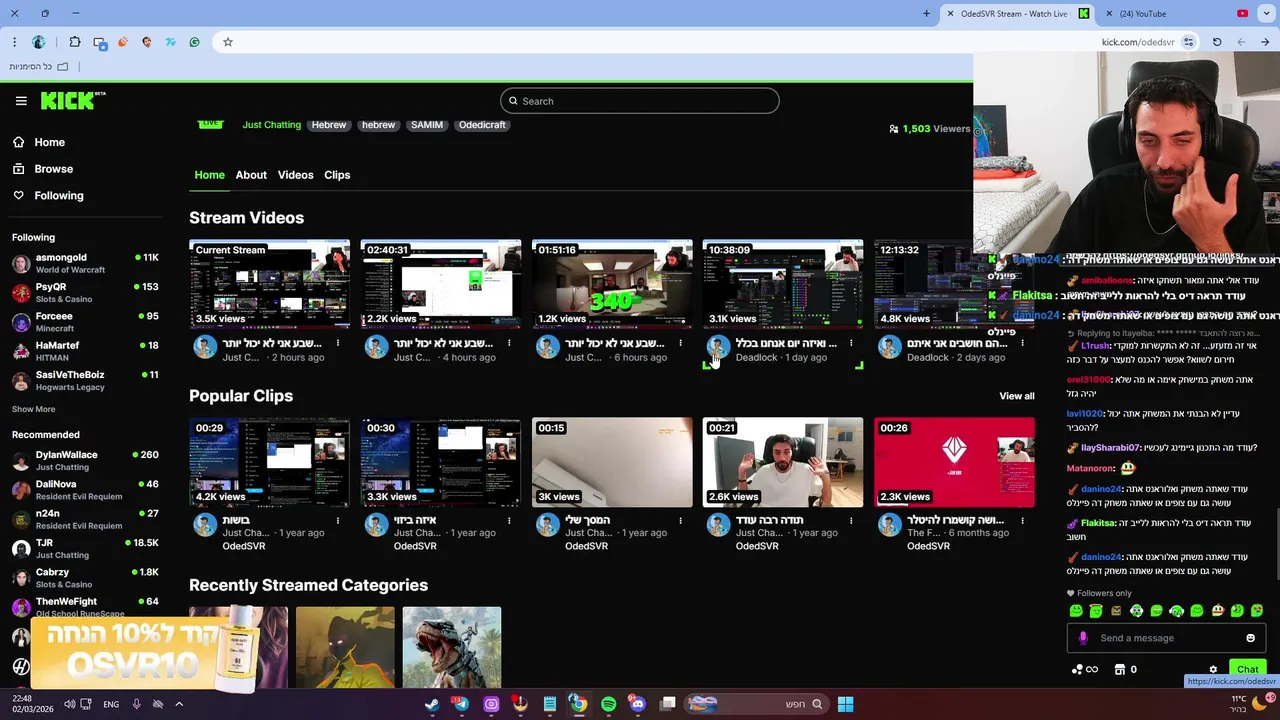Open the Chrome extensions puzzle icon

(75, 42)
